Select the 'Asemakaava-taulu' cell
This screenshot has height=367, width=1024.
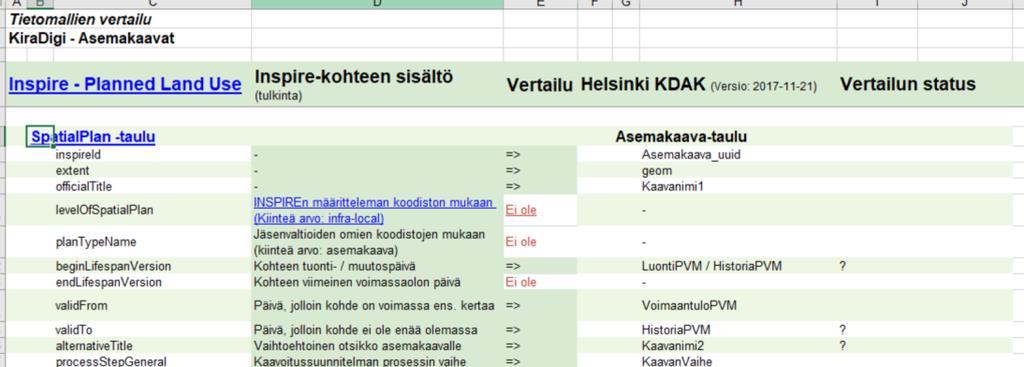click(681, 136)
